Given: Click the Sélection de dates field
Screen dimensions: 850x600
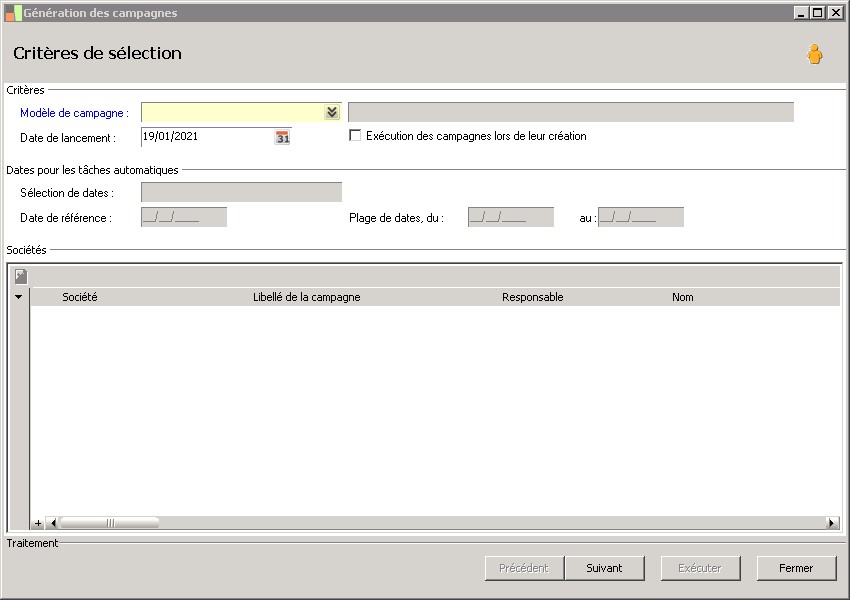Looking at the screenshot, I should coord(241,192).
